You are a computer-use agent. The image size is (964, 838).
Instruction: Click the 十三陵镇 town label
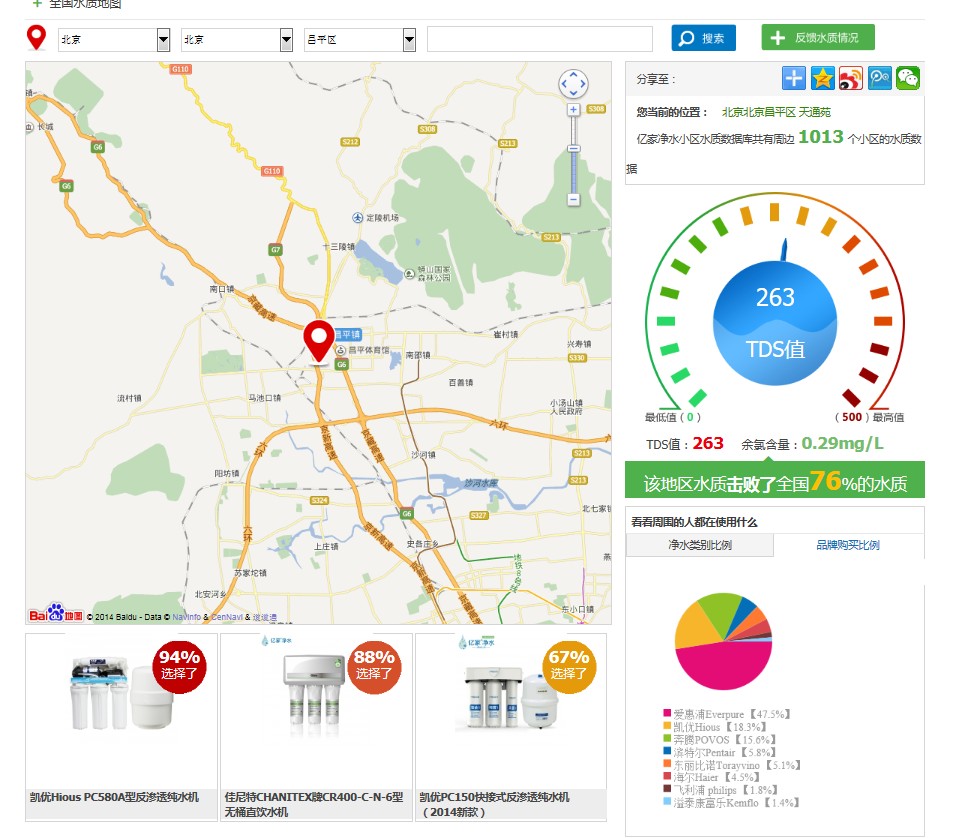[339, 247]
